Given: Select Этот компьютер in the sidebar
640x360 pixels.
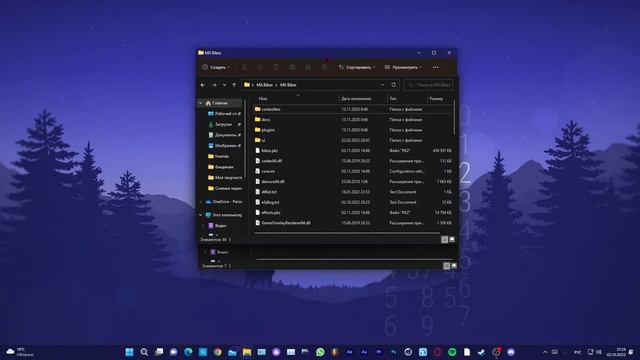Looking at the screenshot, I should click(x=224, y=215).
